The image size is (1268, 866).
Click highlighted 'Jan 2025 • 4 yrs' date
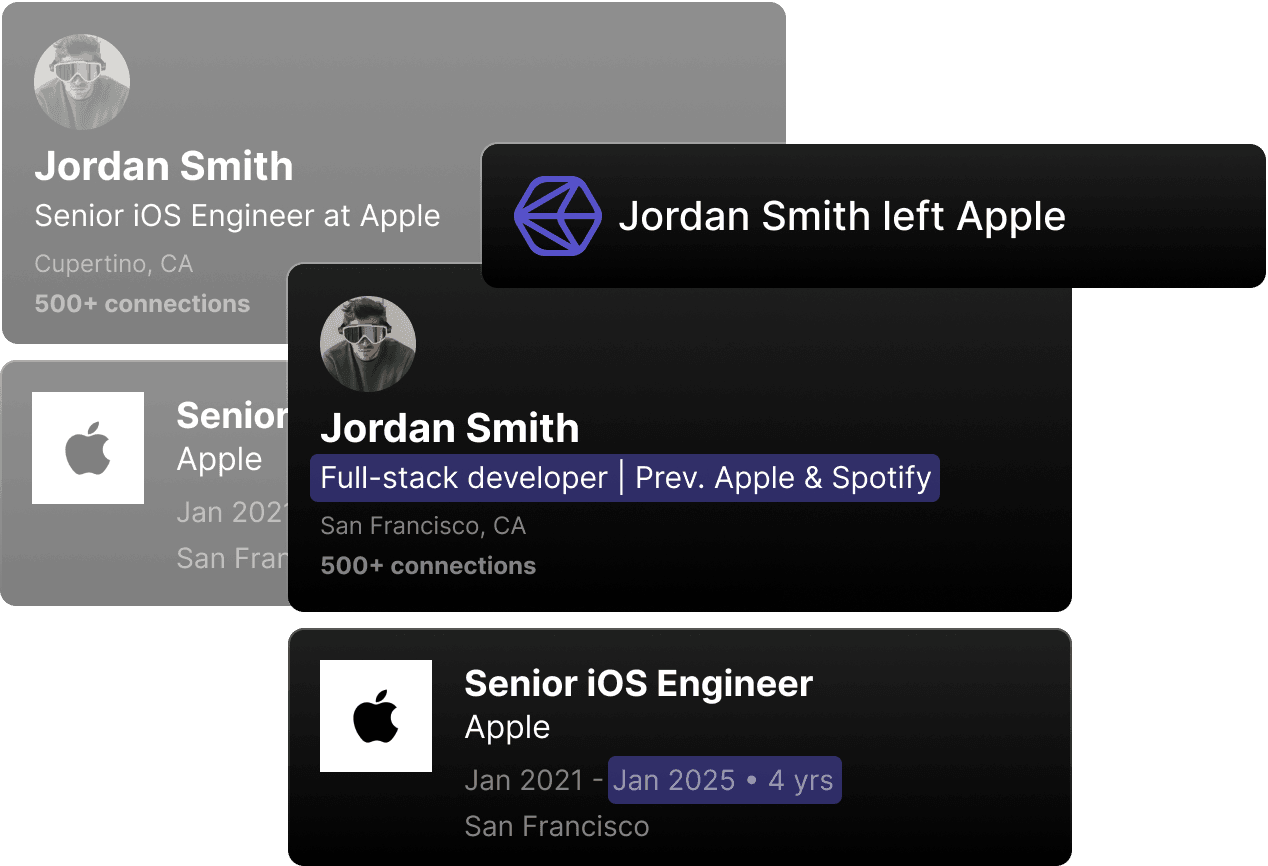pyautogui.click(x=725, y=780)
